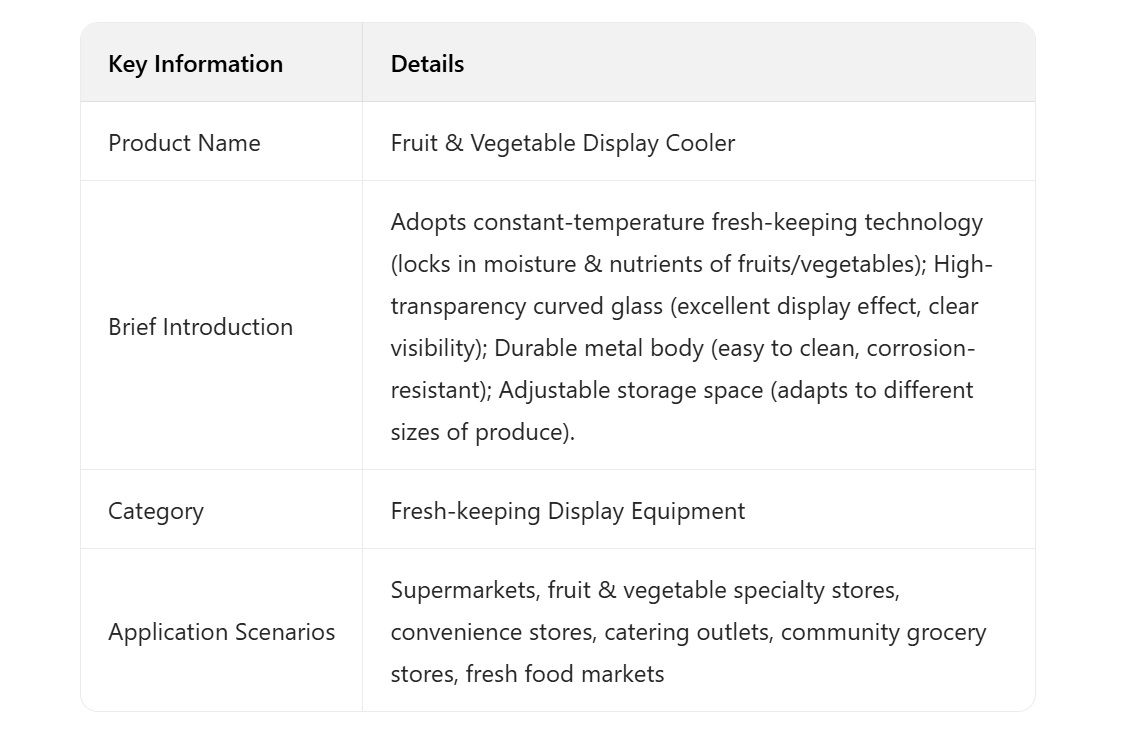Click "Fresh-keeping Display Equipment" cell text
The image size is (1122, 729).
point(567,511)
